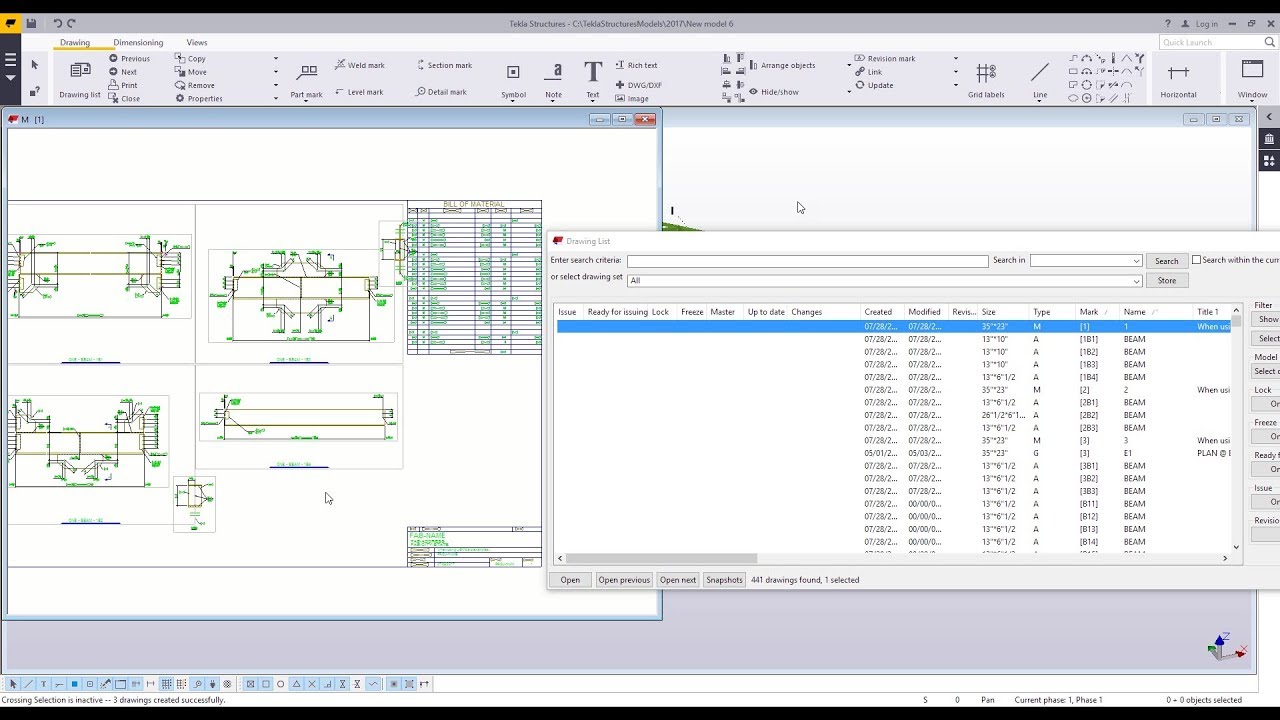Click the Enter search criteria field
Viewport: 1280px width, 720px height.
click(807, 261)
